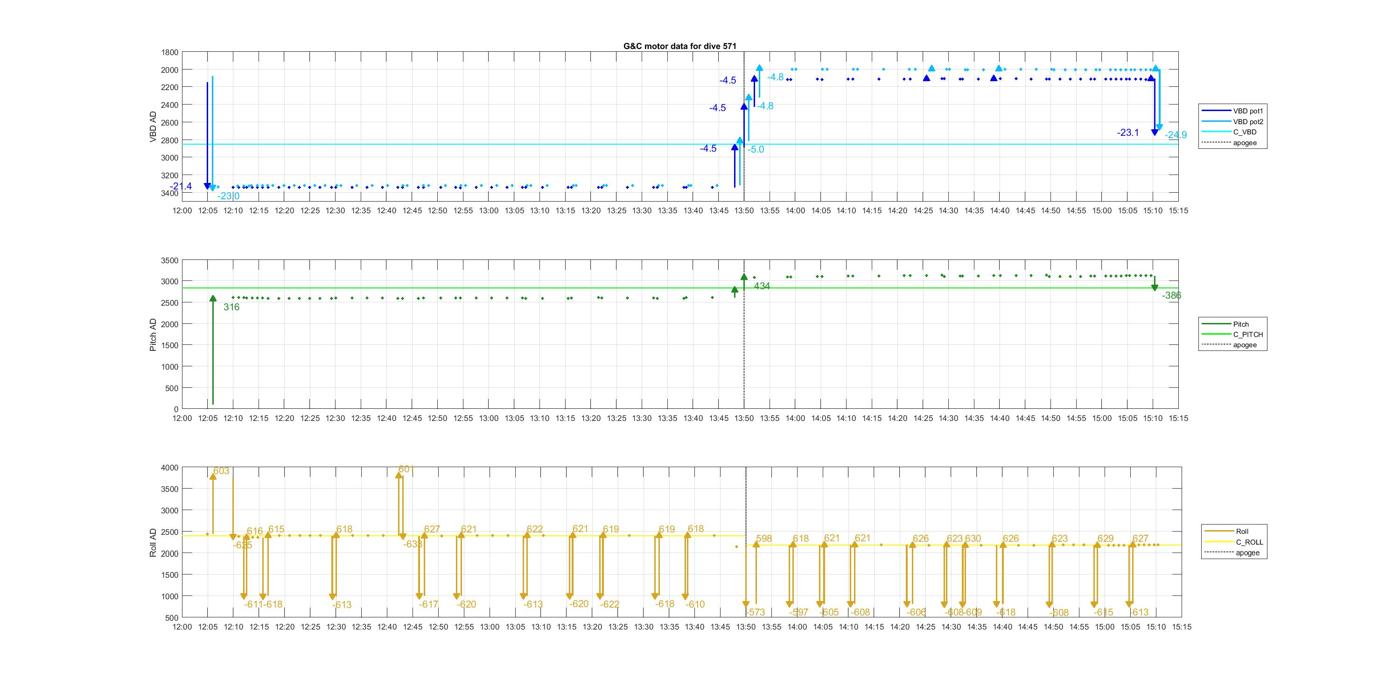
Task: Click the '-597' roll data label
Action: pos(799,612)
